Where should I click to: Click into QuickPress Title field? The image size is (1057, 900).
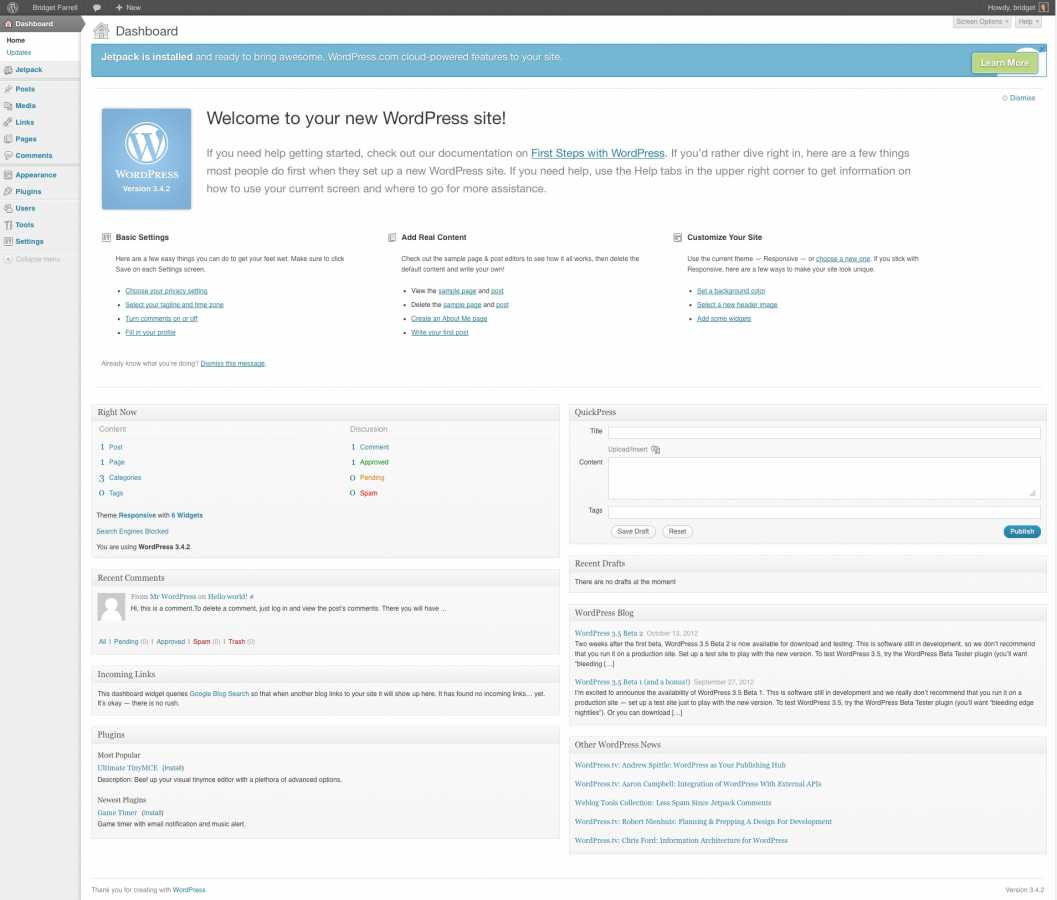coord(824,432)
